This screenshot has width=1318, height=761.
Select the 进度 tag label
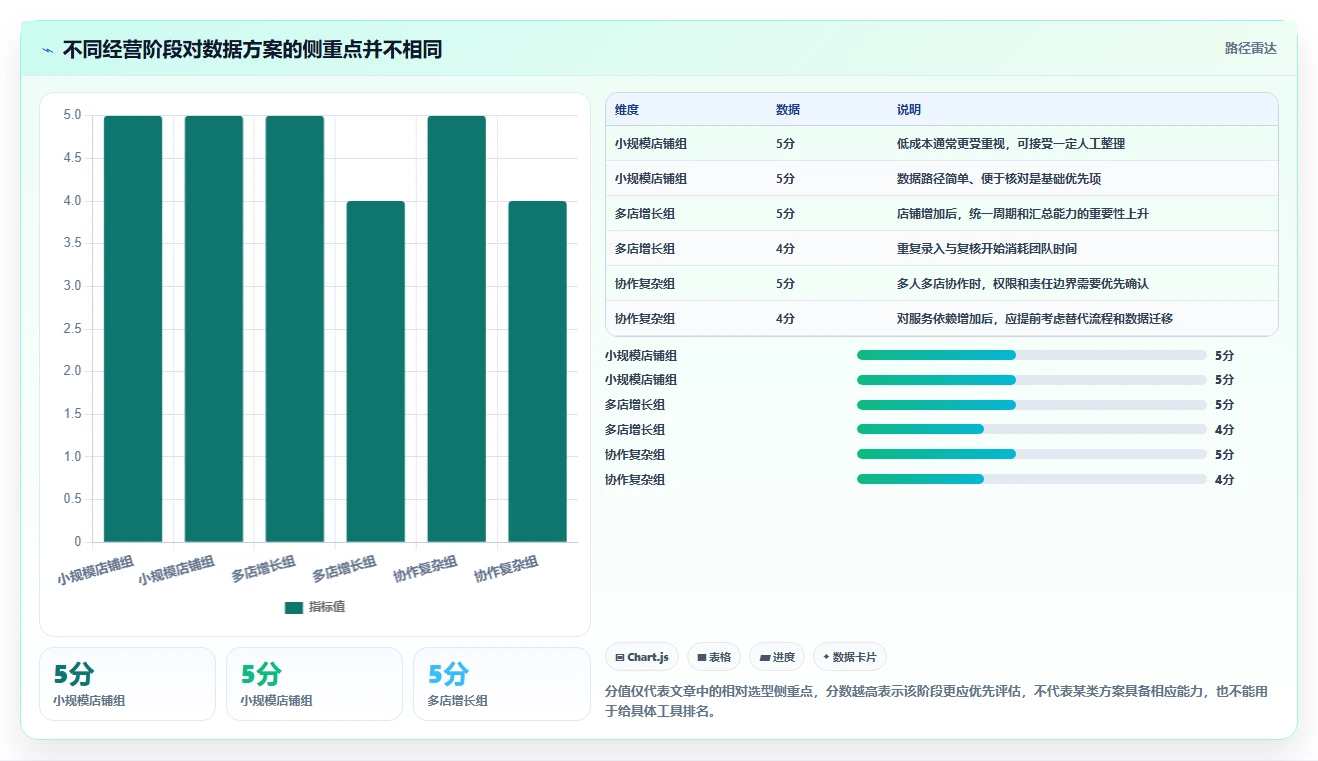tap(784, 657)
